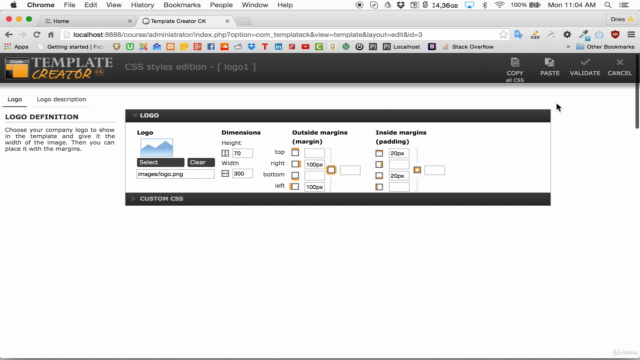The width and height of the screenshot is (640, 360).
Task: Click the Select logo button
Action: (160, 162)
